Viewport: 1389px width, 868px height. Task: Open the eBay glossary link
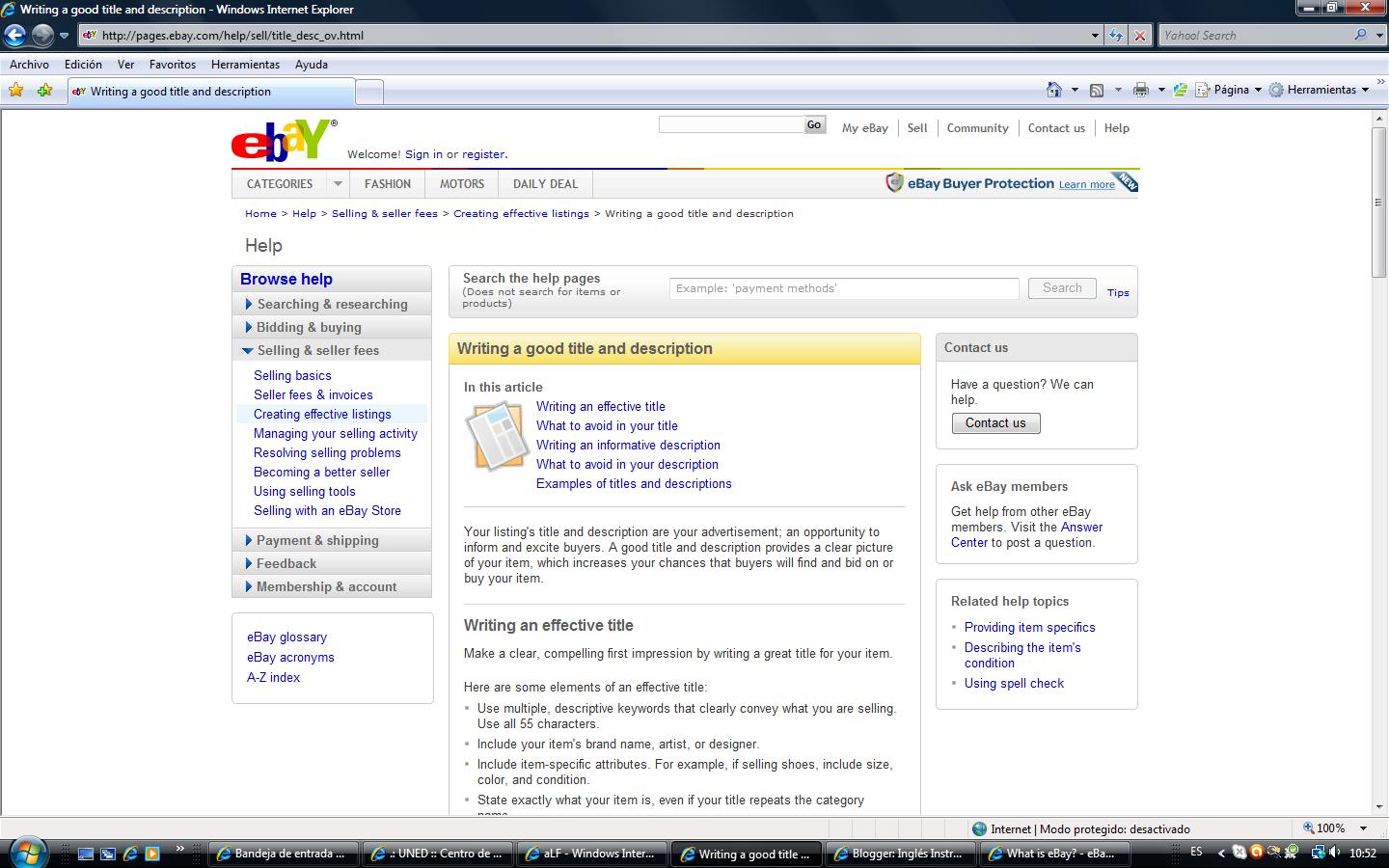pyautogui.click(x=286, y=637)
